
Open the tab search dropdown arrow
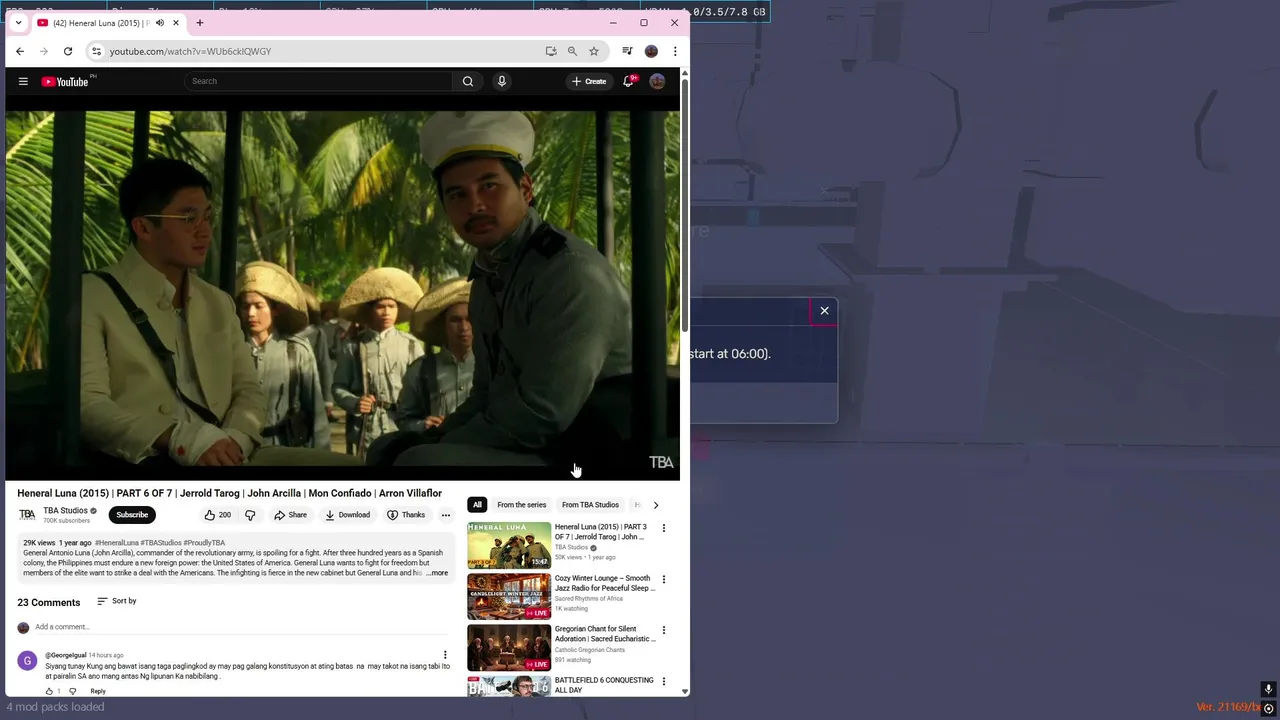[x=18, y=23]
